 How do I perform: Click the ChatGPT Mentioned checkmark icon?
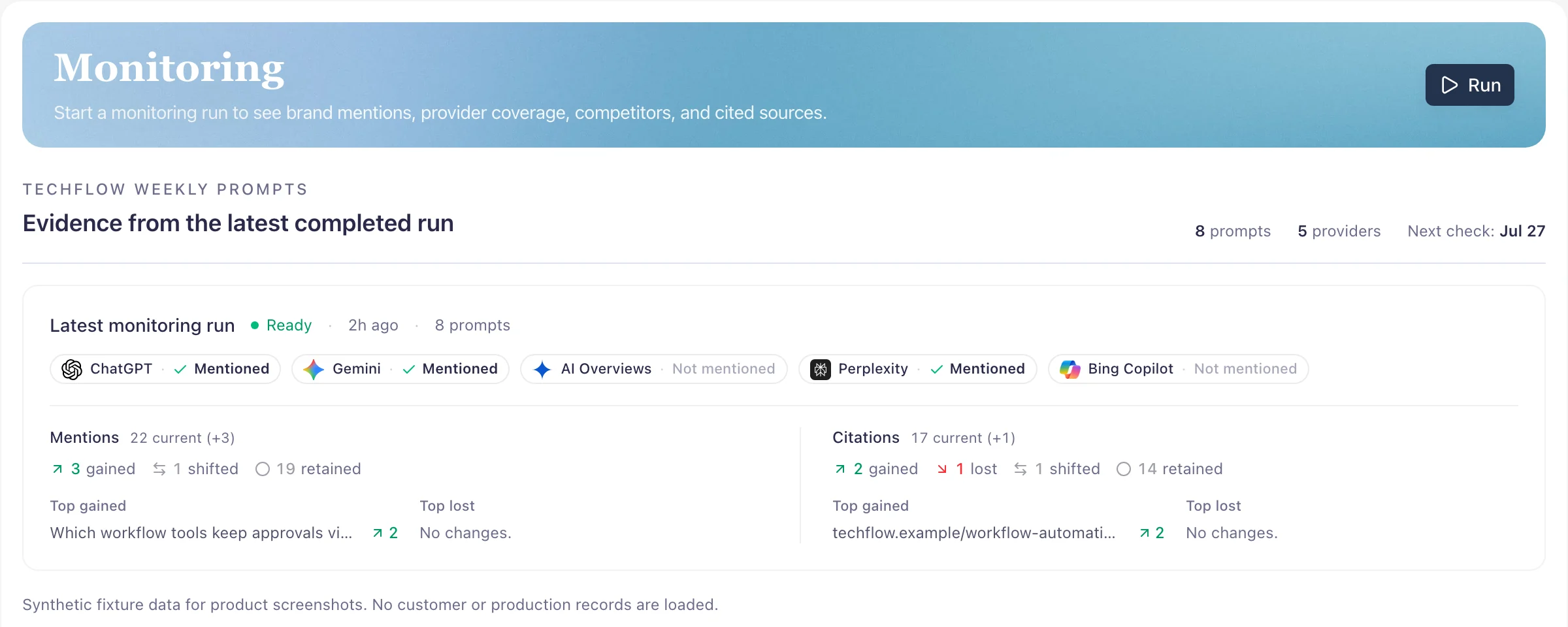tap(180, 369)
